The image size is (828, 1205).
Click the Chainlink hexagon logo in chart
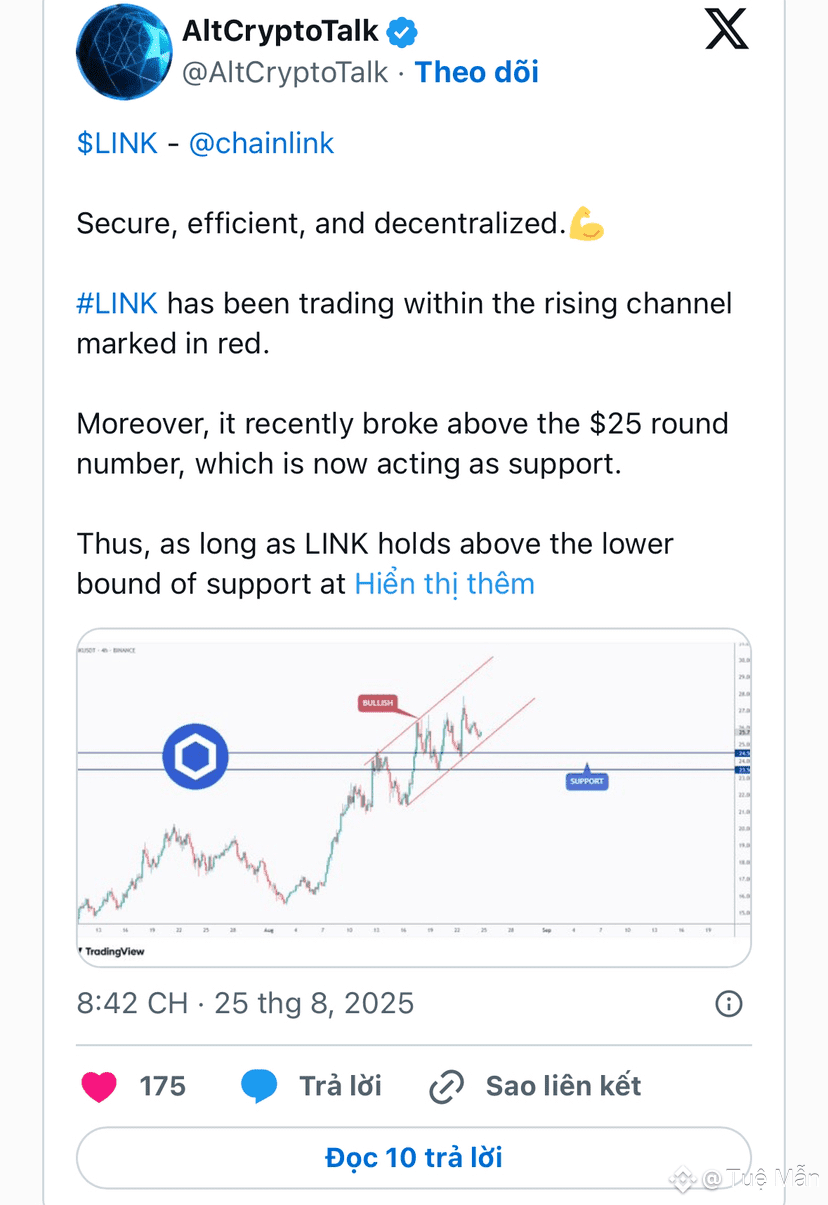pyautogui.click(x=196, y=757)
